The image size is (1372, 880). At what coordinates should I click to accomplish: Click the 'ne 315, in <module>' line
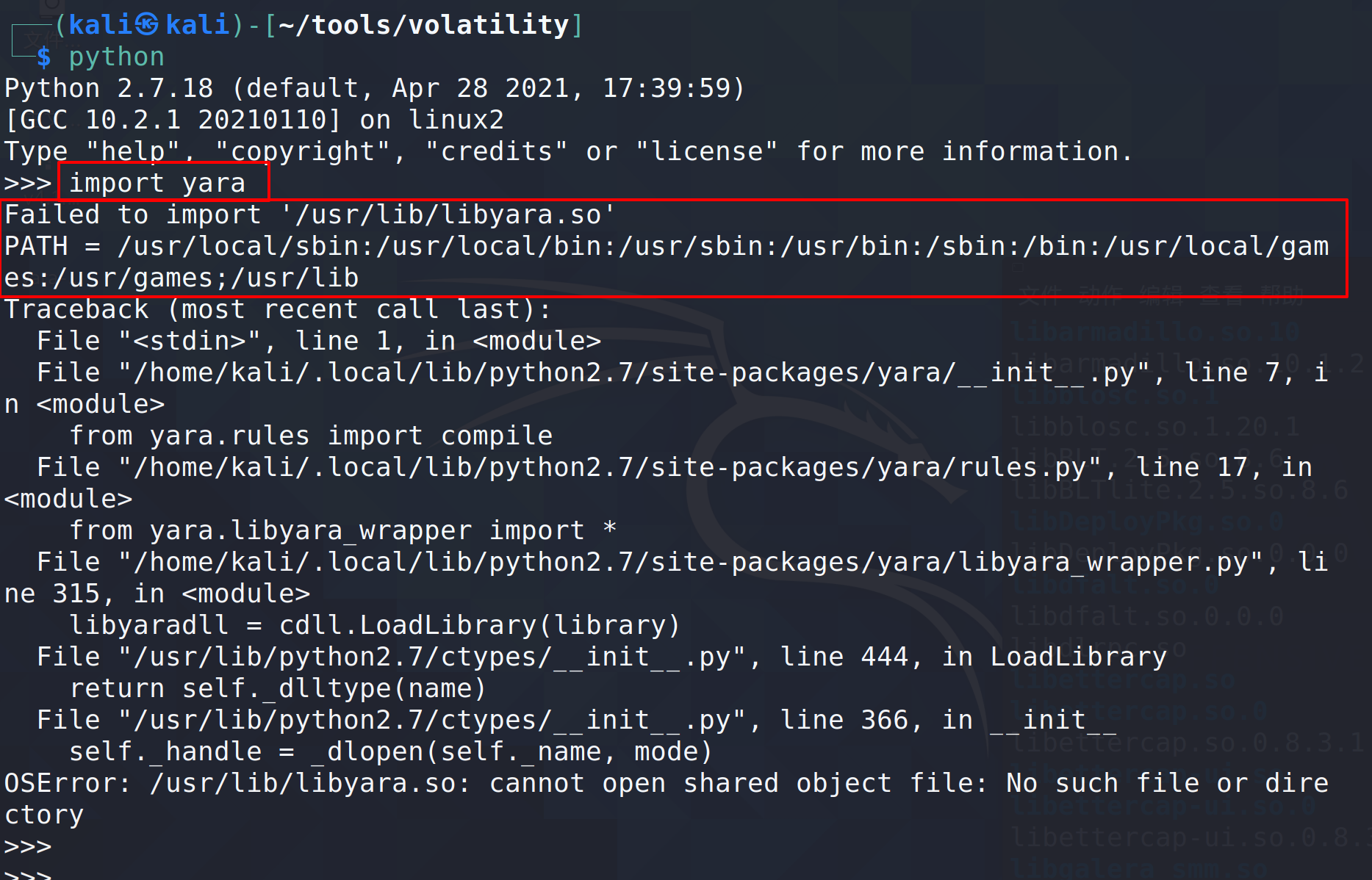[x=157, y=594]
